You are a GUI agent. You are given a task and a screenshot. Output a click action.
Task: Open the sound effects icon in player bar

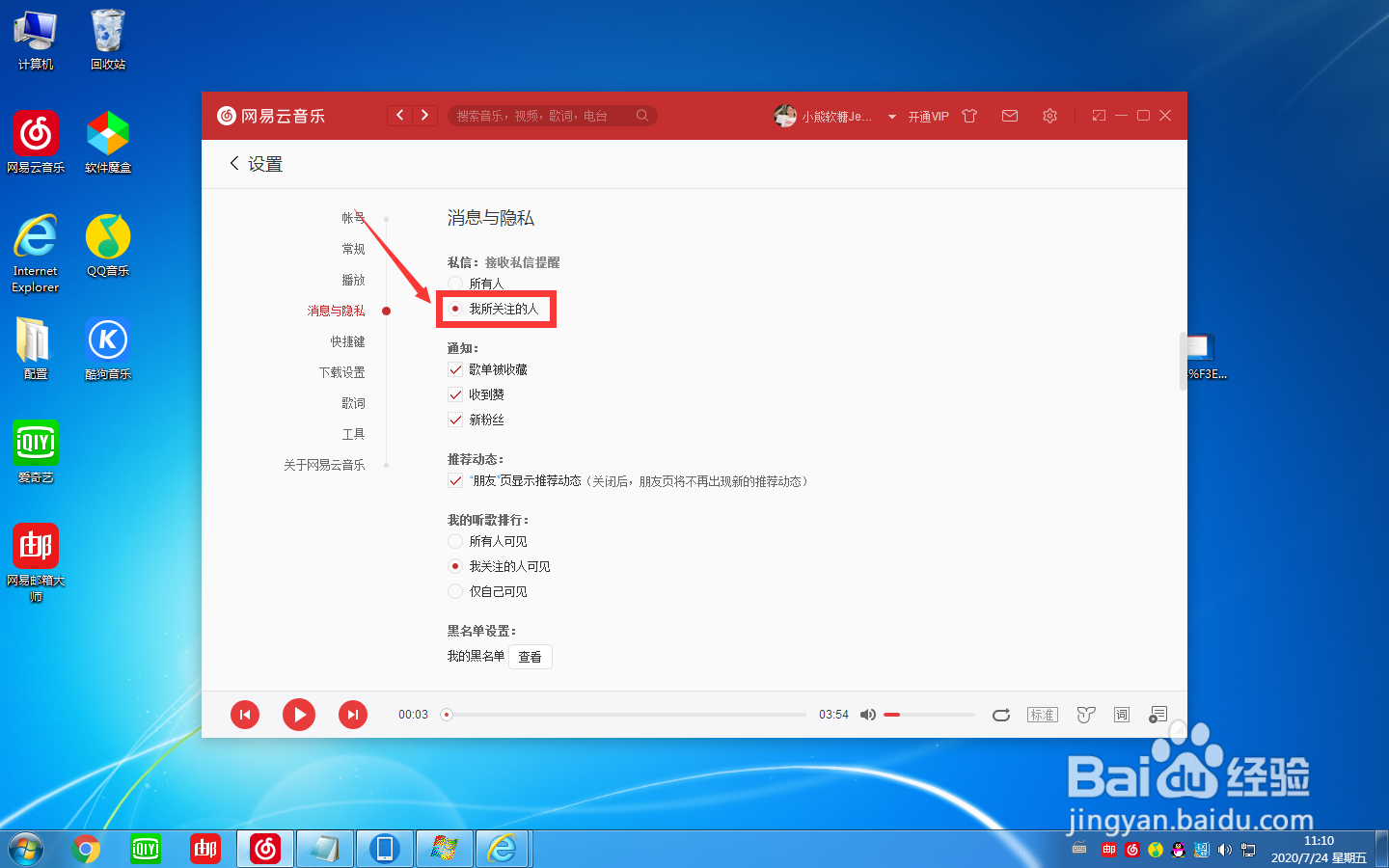[x=1086, y=715]
